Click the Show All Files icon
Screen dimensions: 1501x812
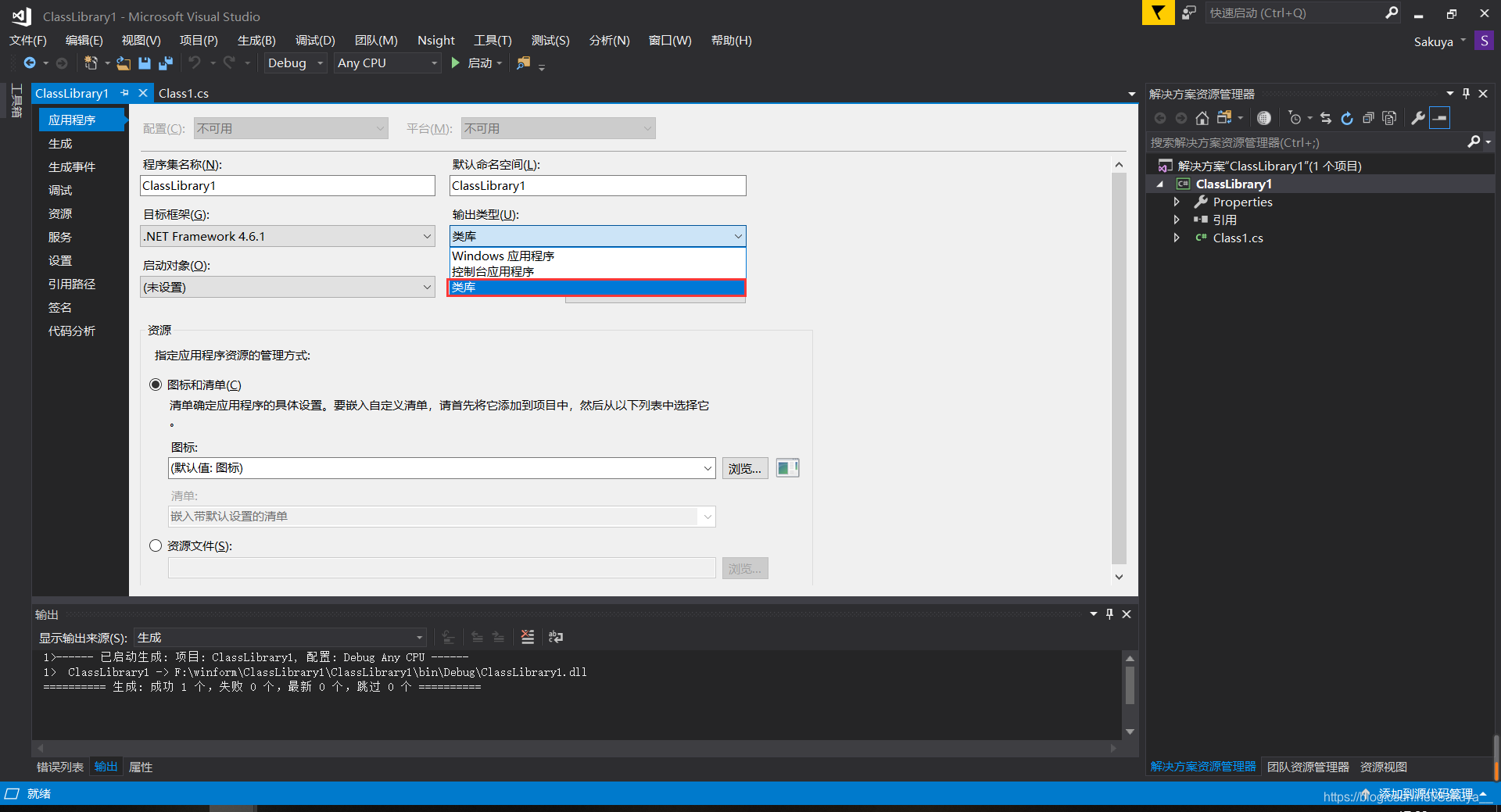(x=1389, y=118)
